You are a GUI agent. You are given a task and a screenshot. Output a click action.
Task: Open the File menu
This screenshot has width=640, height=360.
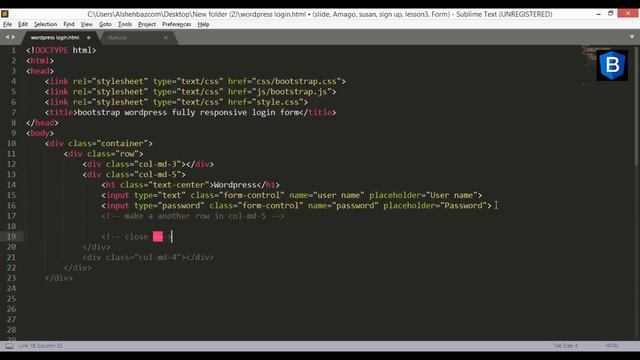tap(7, 24)
